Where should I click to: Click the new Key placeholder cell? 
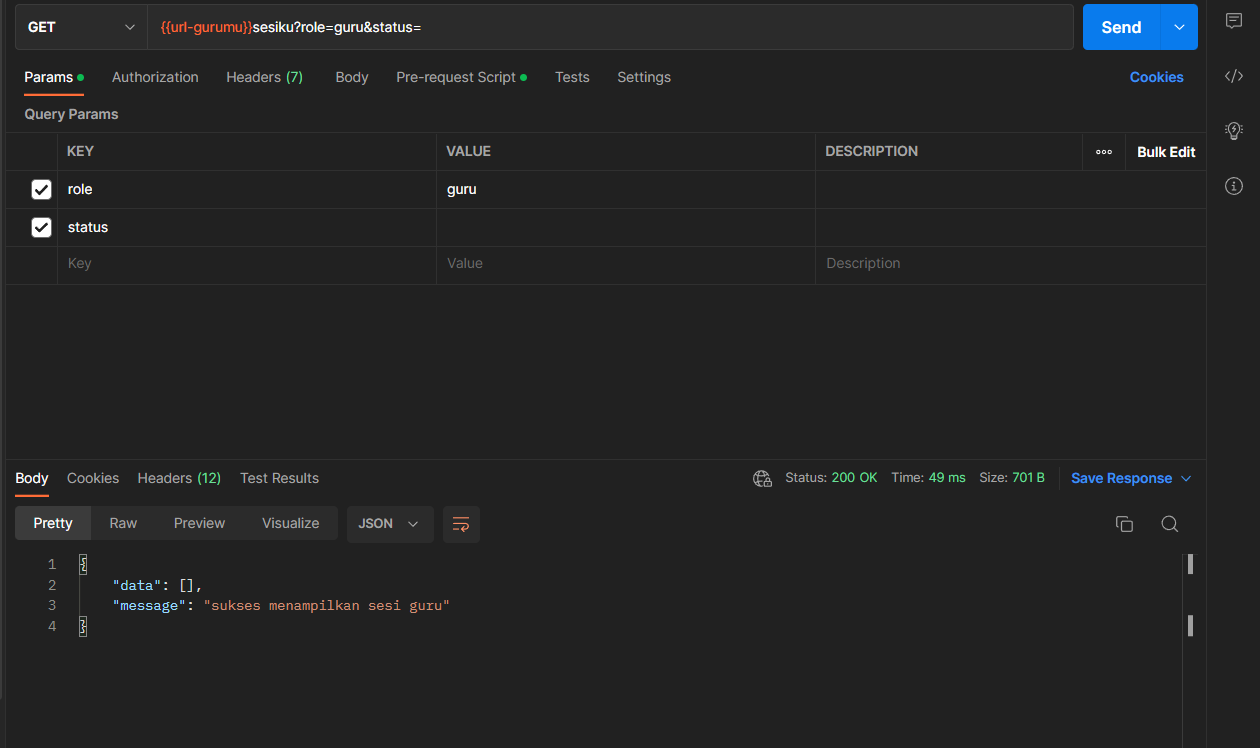(x=247, y=264)
